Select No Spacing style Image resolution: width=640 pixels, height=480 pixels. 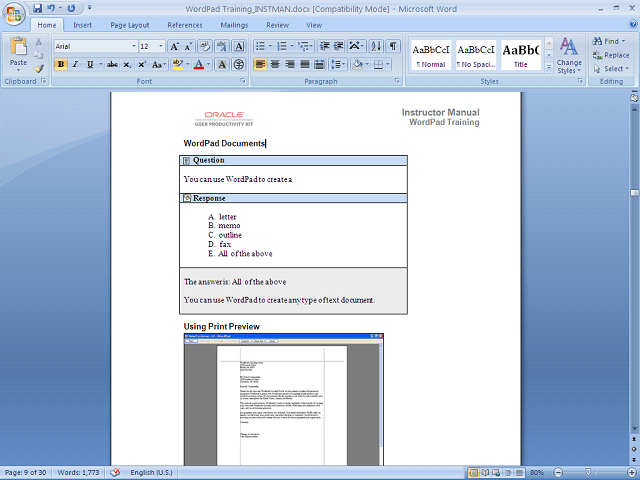(476, 55)
